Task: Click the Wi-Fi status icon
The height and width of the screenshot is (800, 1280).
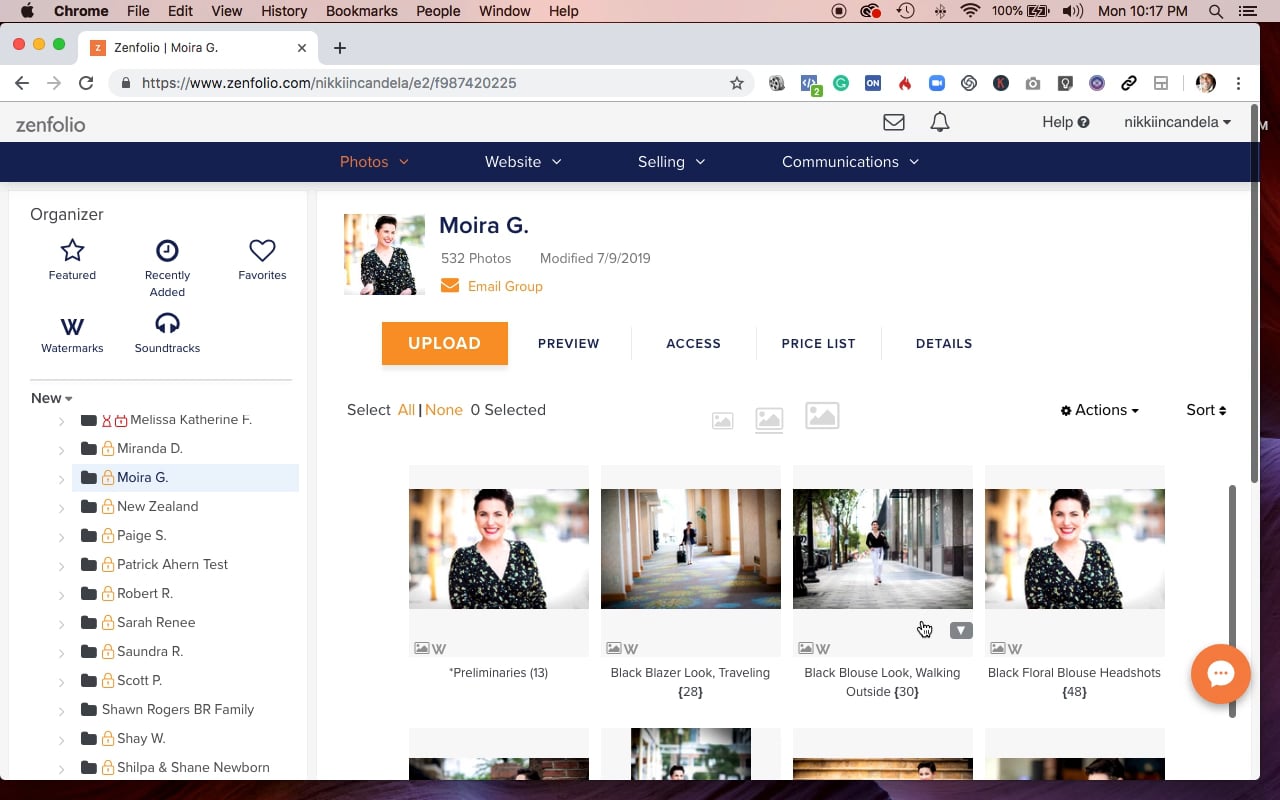Action: click(969, 11)
